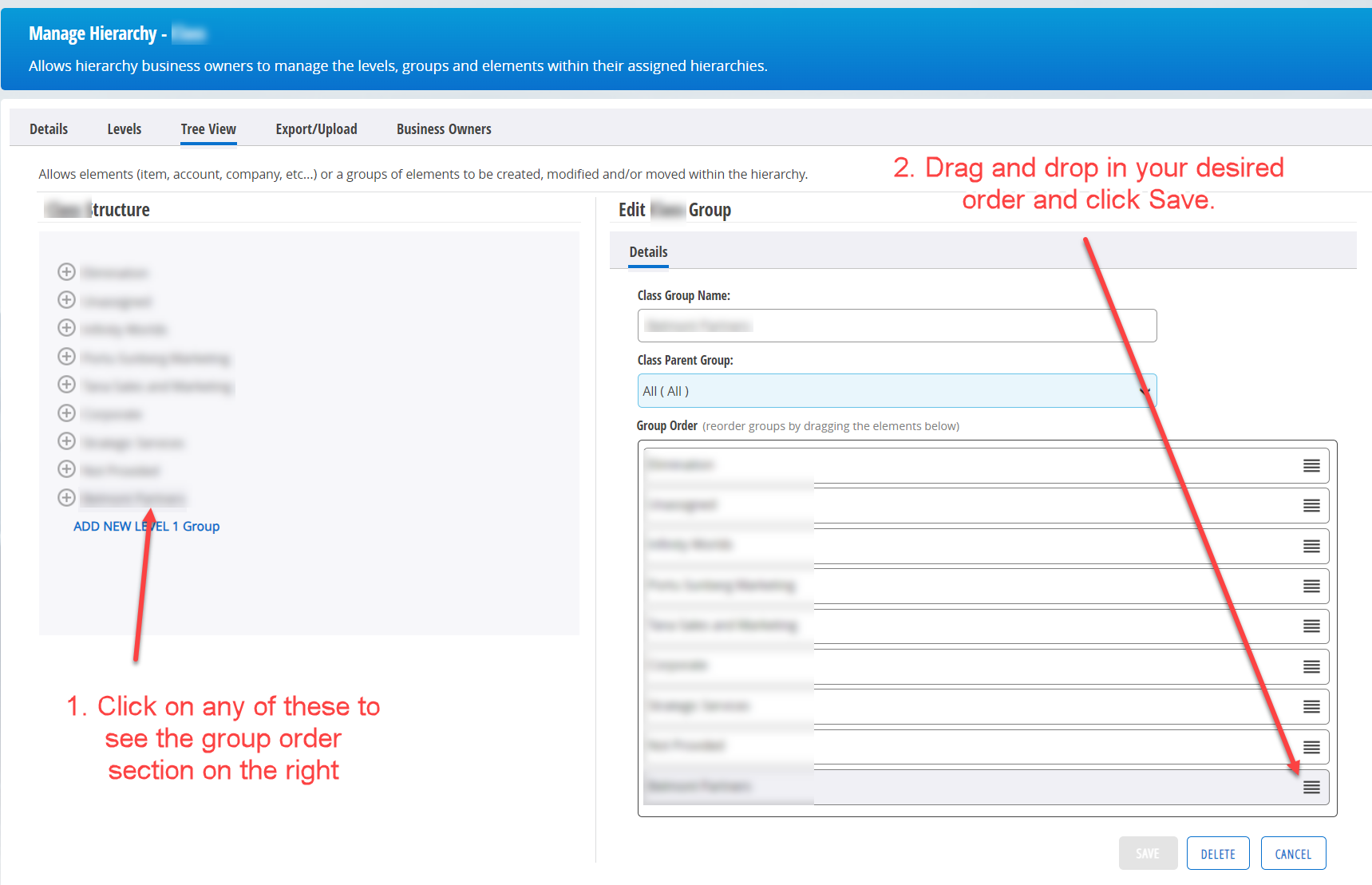Click the DELETE button
This screenshot has width=1372, height=885.
1218,852
